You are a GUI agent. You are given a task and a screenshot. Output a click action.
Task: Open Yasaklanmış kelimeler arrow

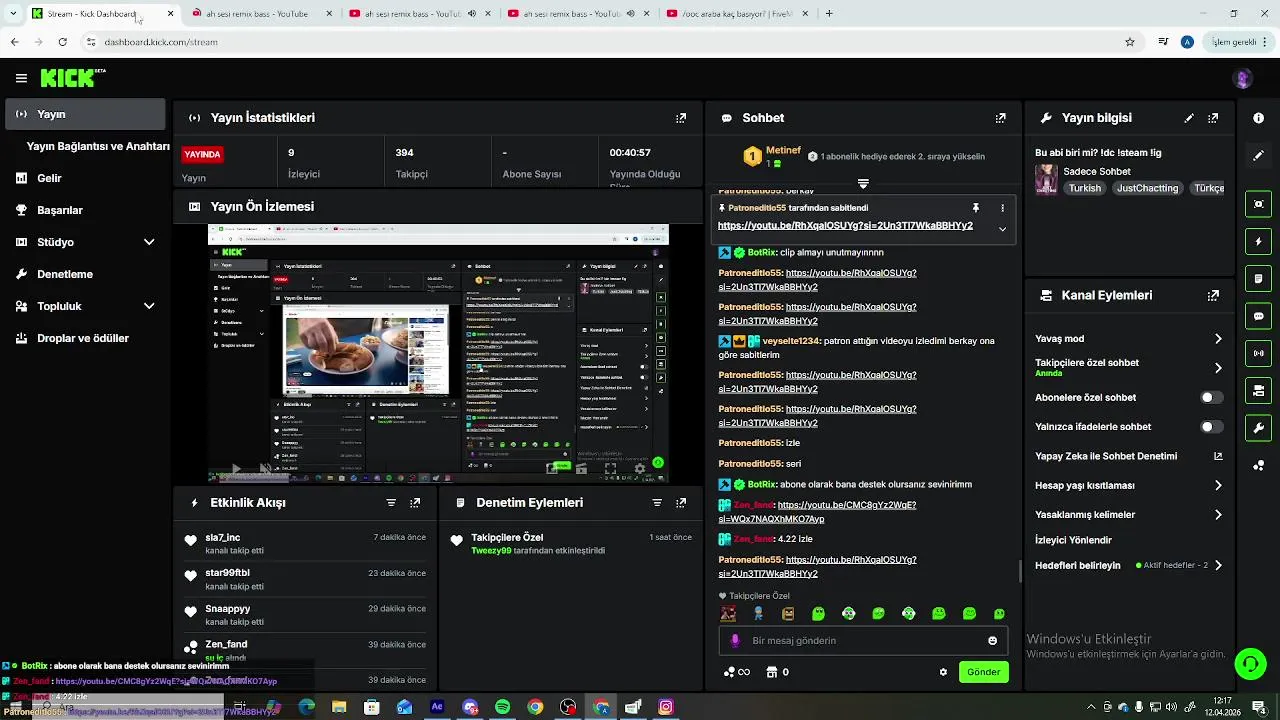[x=1218, y=515]
